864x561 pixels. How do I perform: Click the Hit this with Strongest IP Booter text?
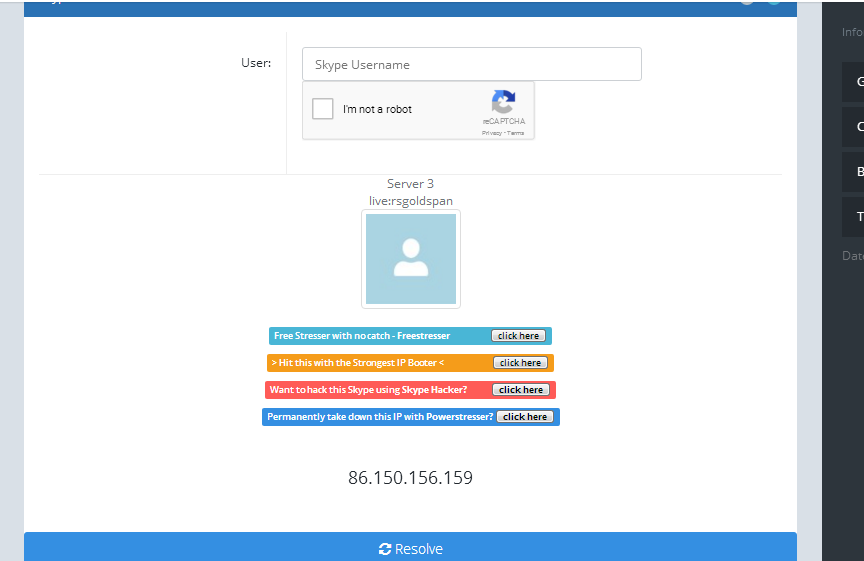click(x=358, y=363)
